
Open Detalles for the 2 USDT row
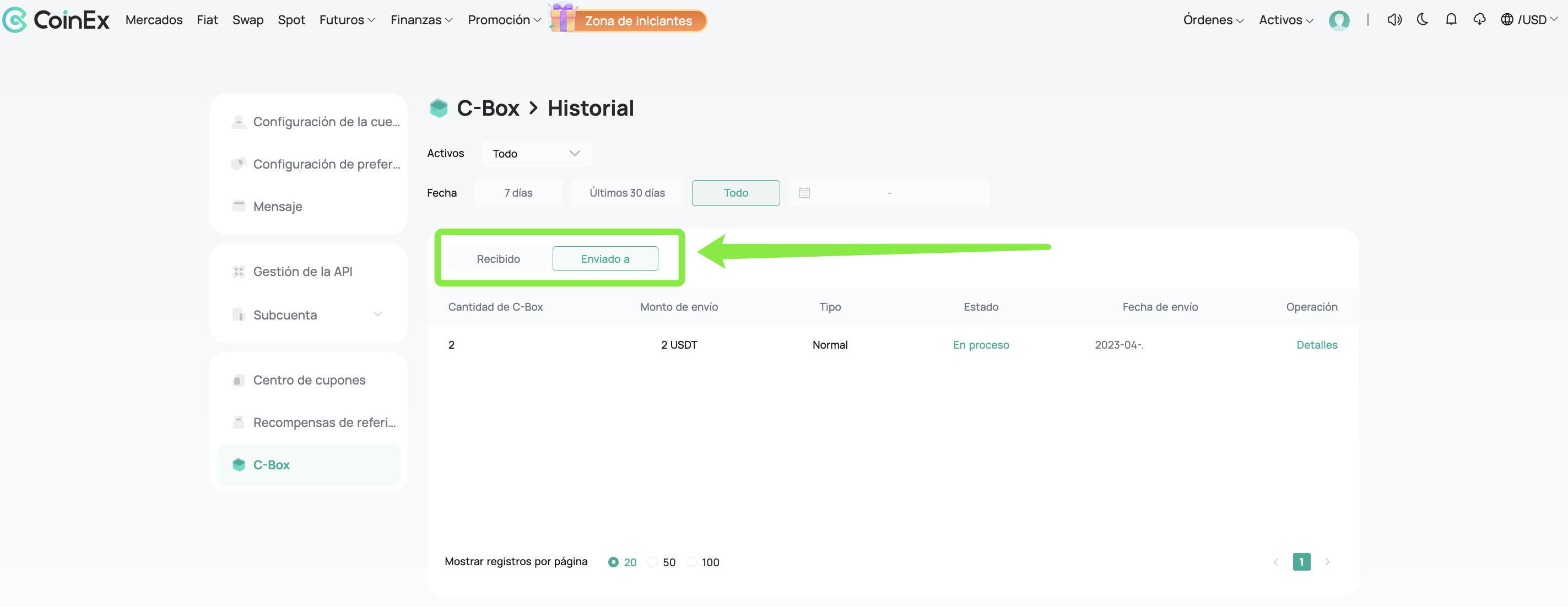click(x=1317, y=345)
